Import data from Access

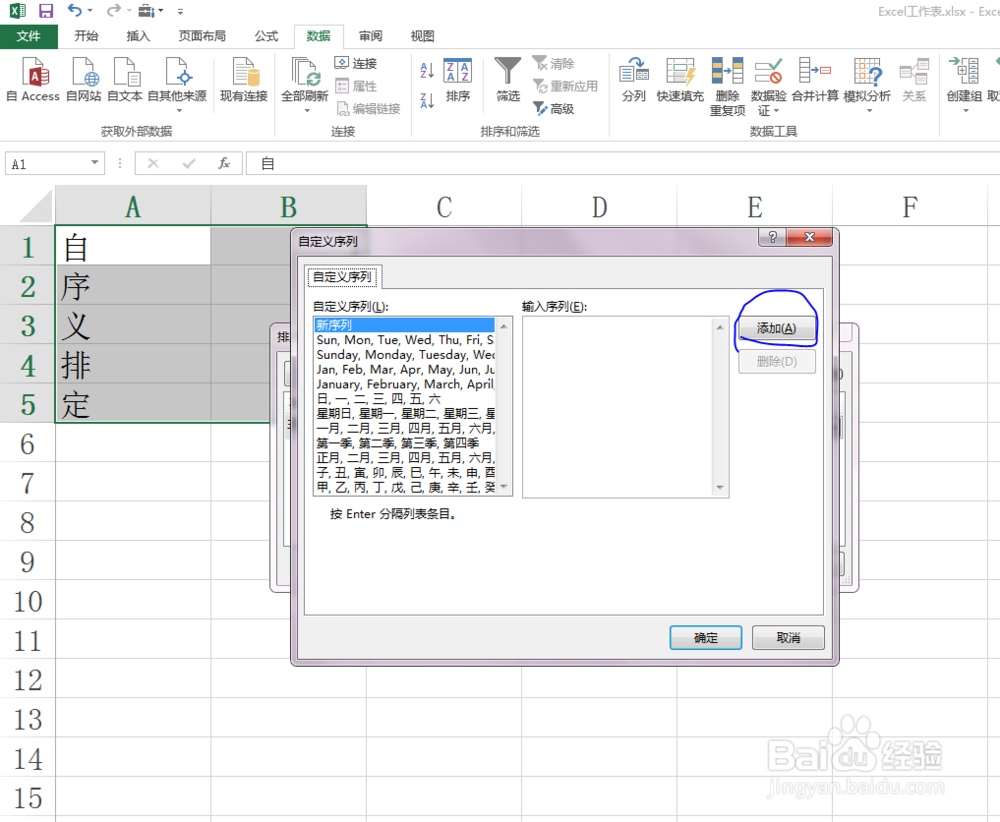coord(33,79)
